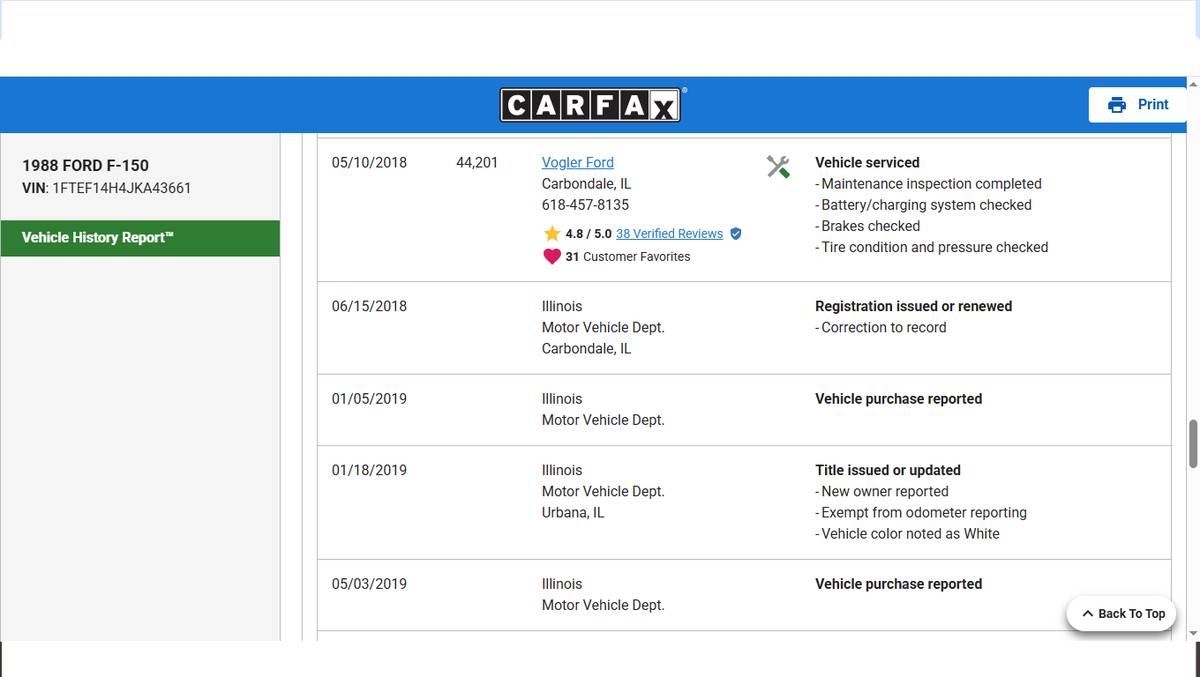Click the scrollbar up arrow

click(1192, 84)
